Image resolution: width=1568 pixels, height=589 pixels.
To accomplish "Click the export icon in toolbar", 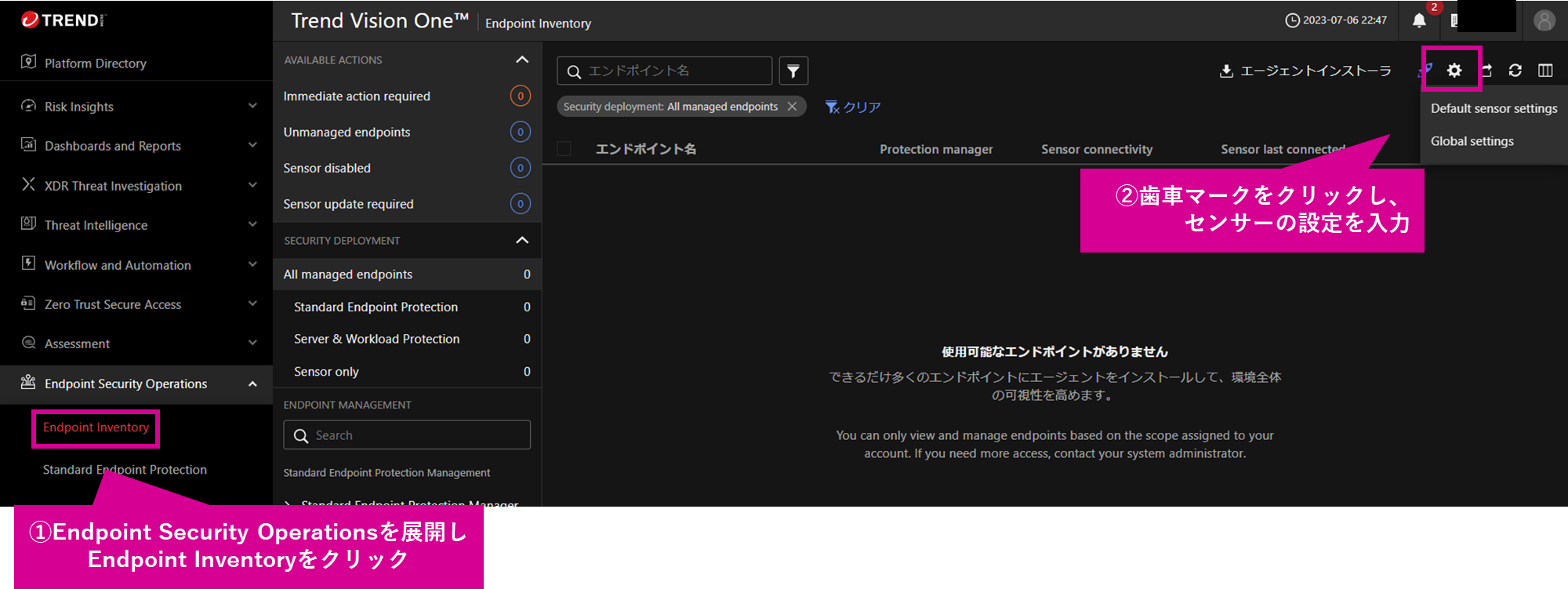I will pos(1486,71).
